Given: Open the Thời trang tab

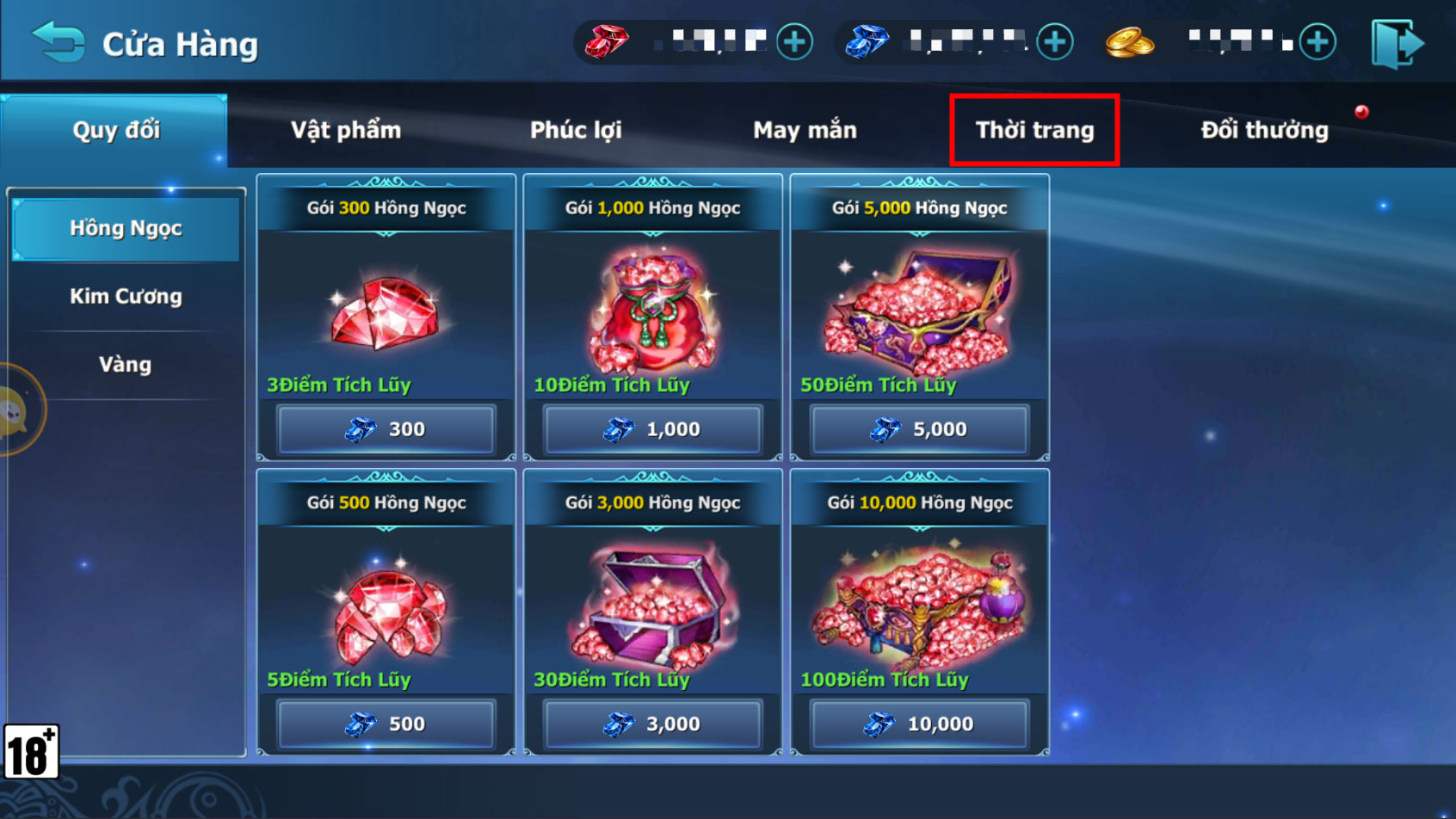Looking at the screenshot, I should [1034, 130].
